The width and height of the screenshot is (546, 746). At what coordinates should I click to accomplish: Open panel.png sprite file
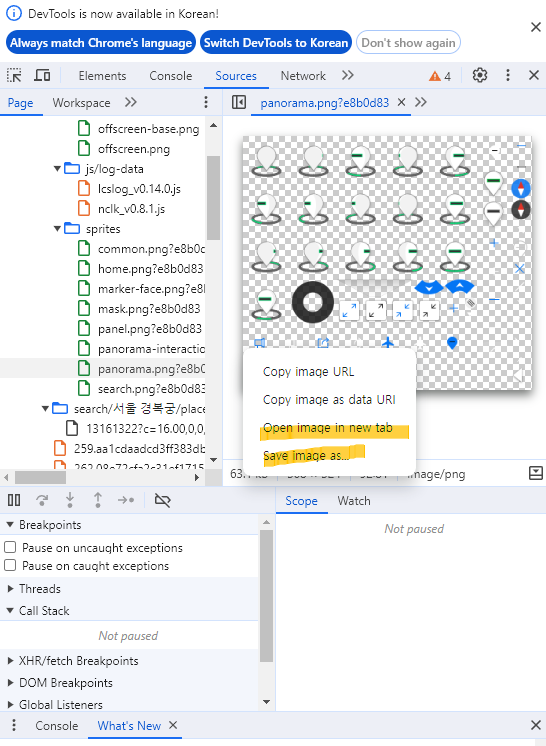[x=140, y=329]
